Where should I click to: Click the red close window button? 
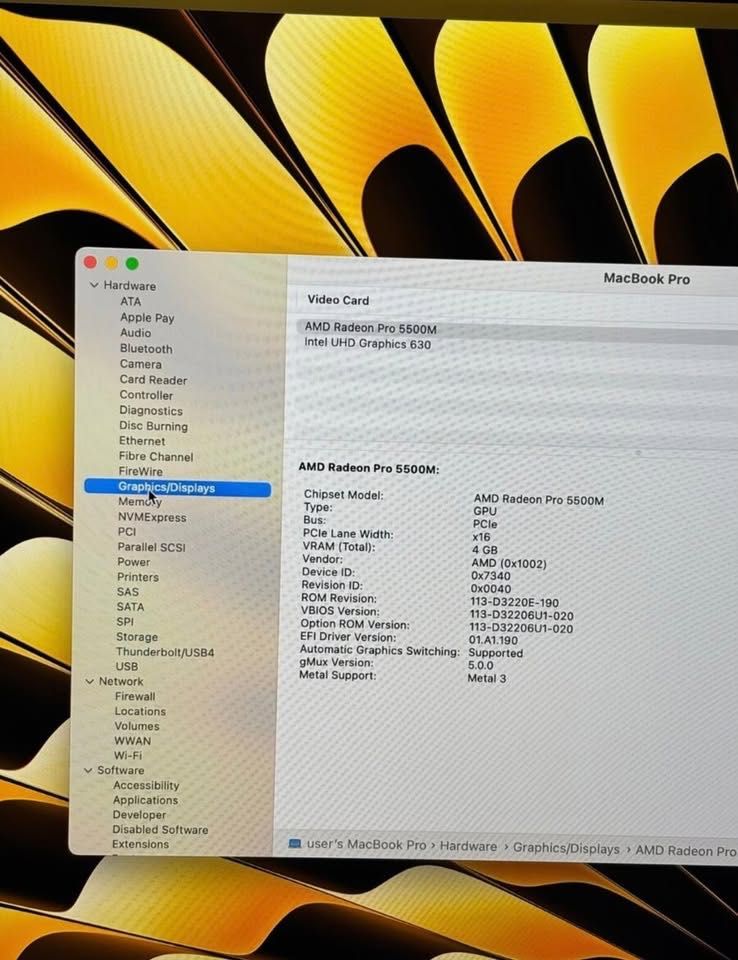91,262
